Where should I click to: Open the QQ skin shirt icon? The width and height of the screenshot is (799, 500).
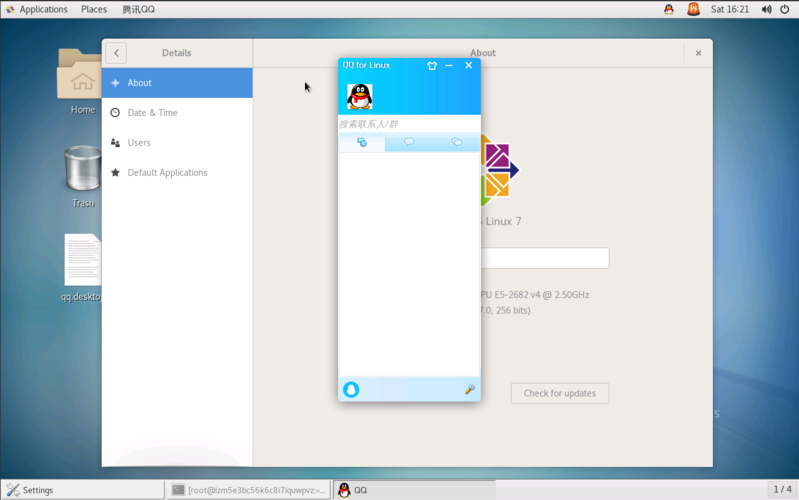coord(432,65)
